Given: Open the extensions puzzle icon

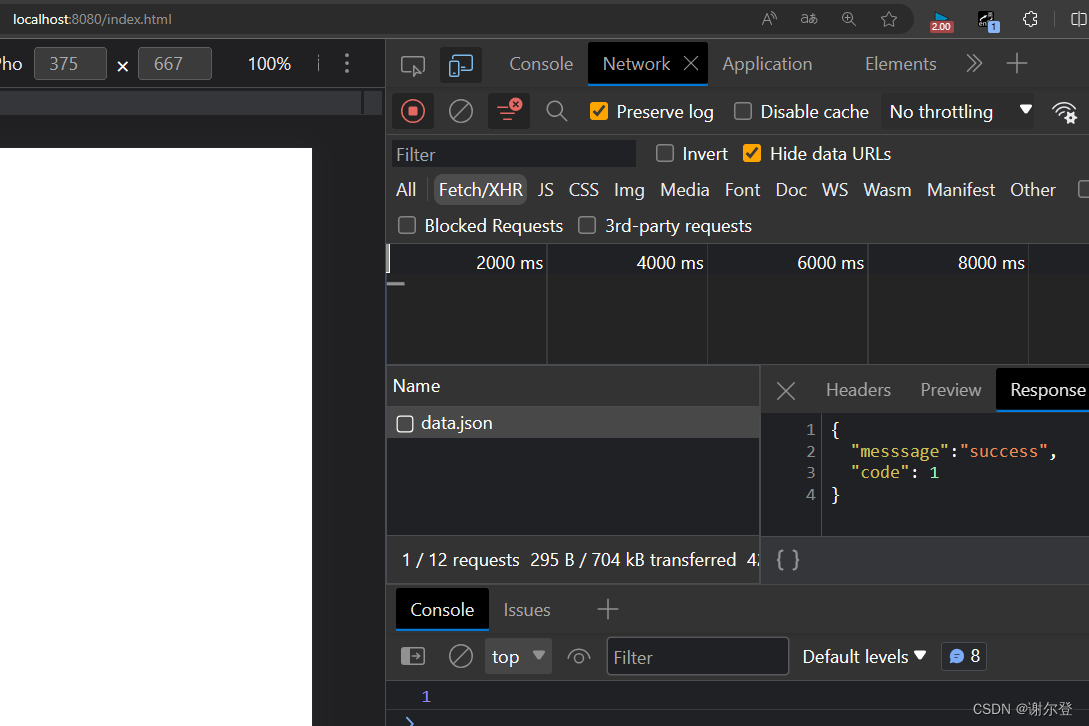Looking at the screenshot, I should tap(1030, 19).
